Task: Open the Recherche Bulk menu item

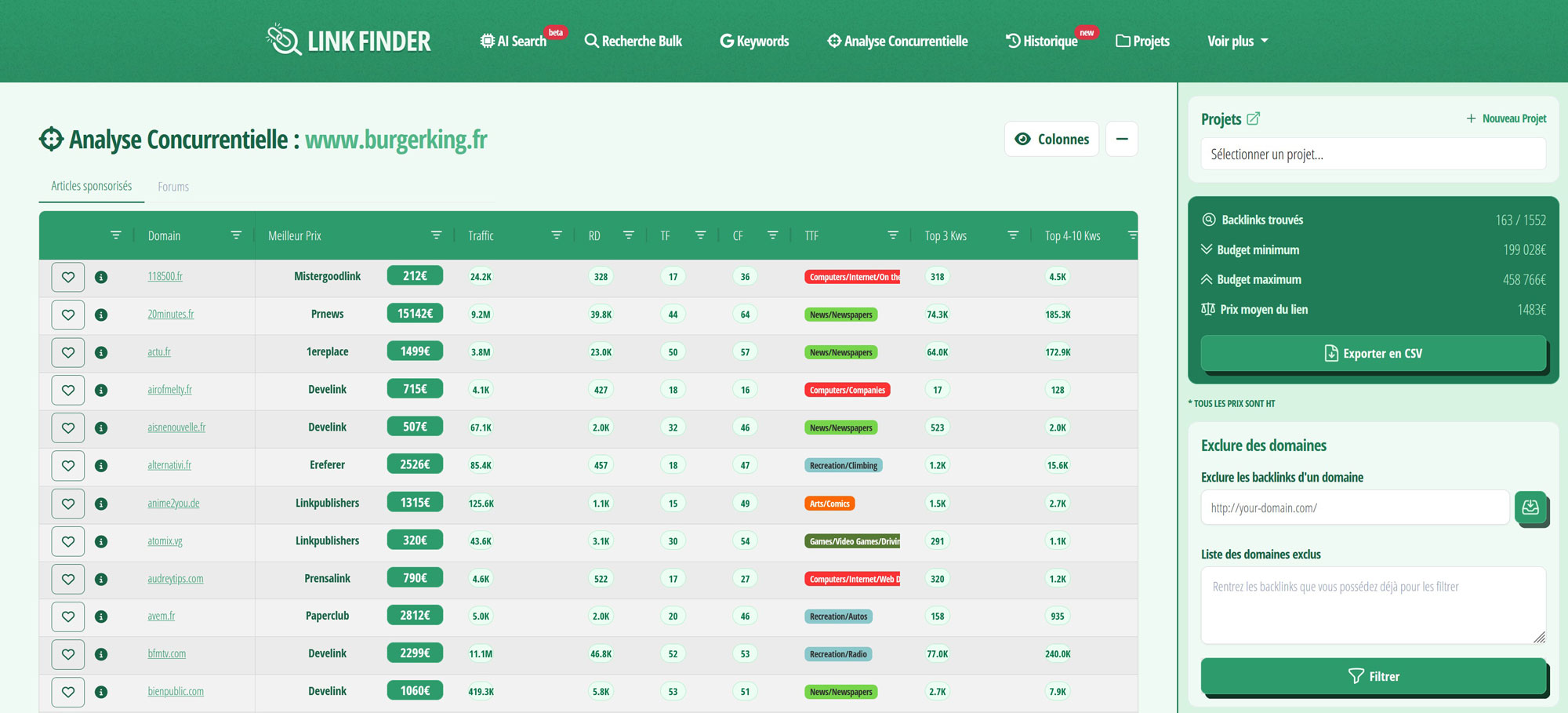Action: pos(633,41)
